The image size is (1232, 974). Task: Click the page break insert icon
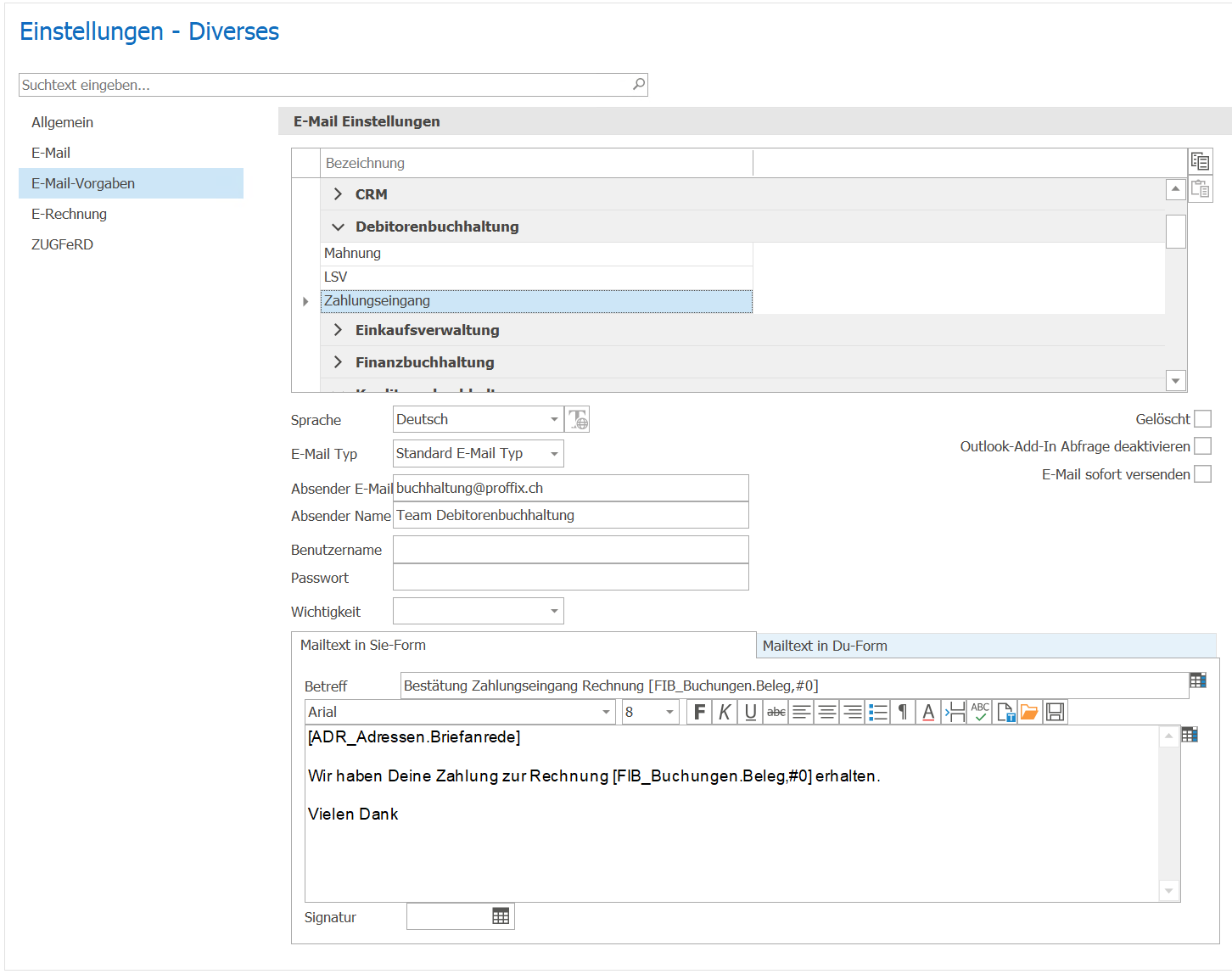[955, 712]
